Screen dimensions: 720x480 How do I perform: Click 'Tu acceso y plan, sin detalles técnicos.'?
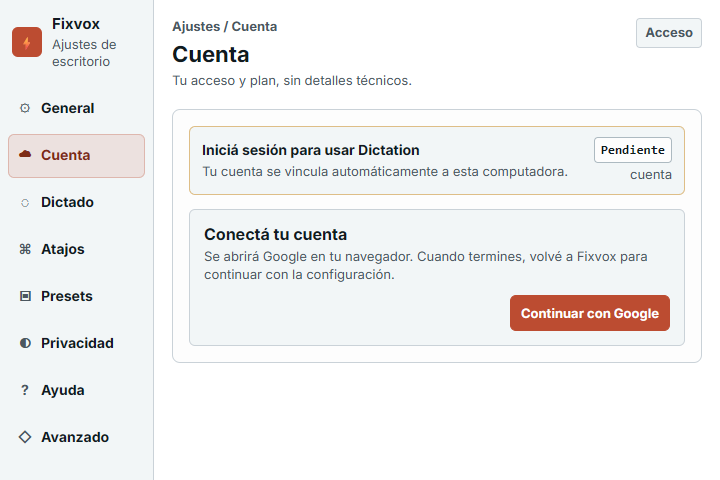[292, 81]
